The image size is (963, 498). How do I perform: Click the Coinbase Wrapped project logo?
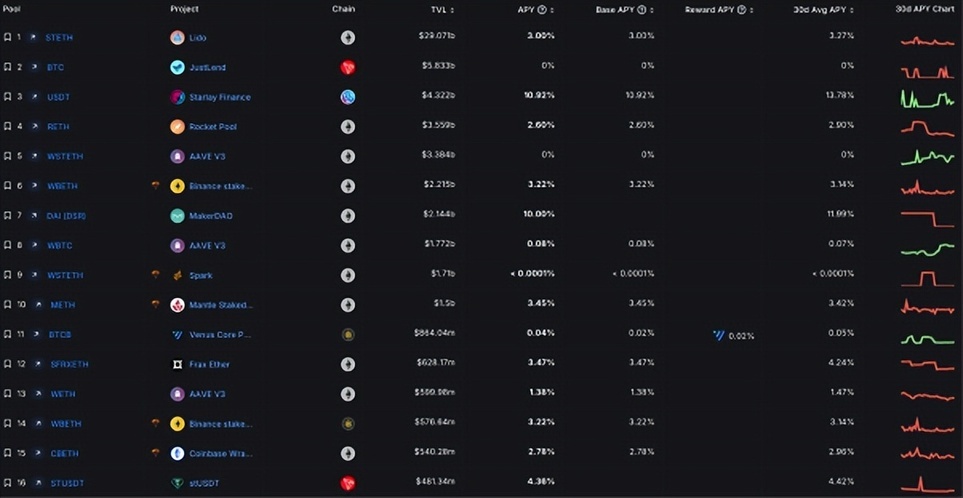tap(177, 453)
